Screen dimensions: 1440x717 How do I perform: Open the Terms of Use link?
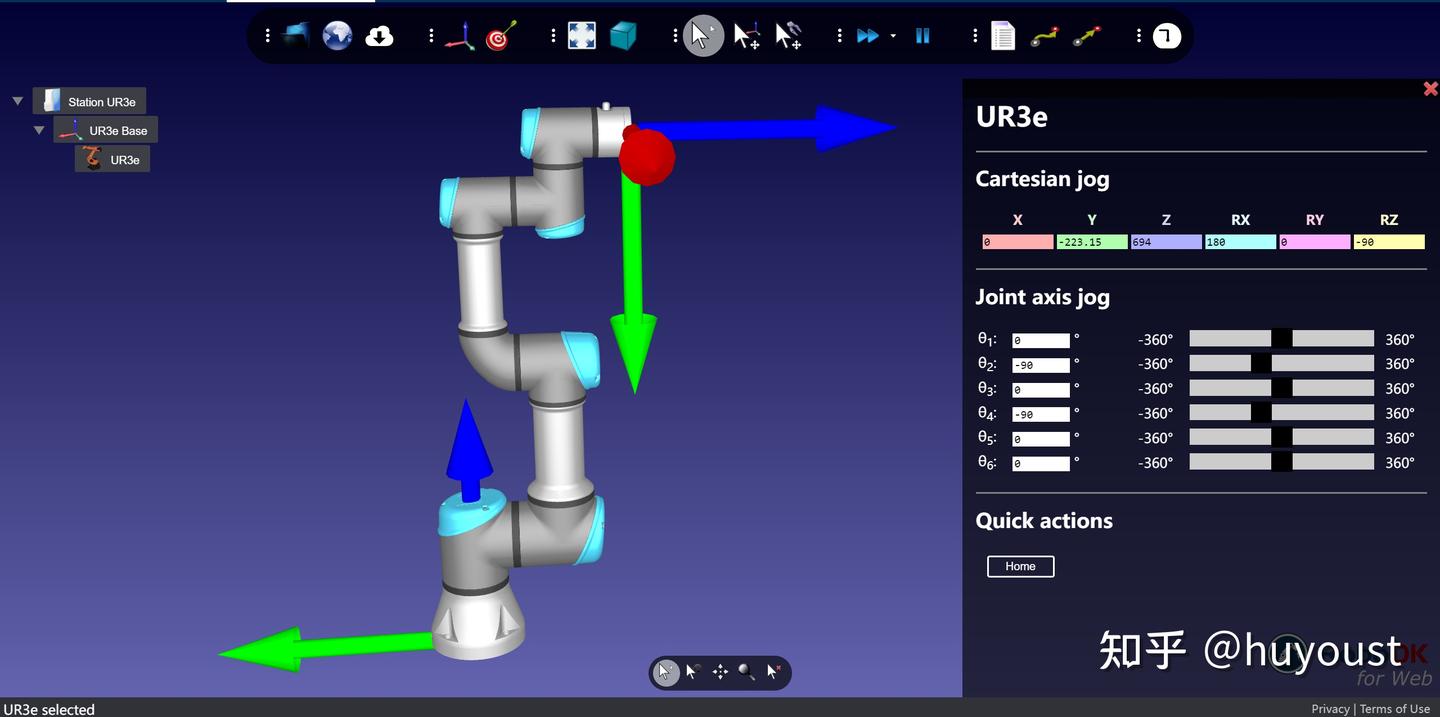tap(1394, 709)
